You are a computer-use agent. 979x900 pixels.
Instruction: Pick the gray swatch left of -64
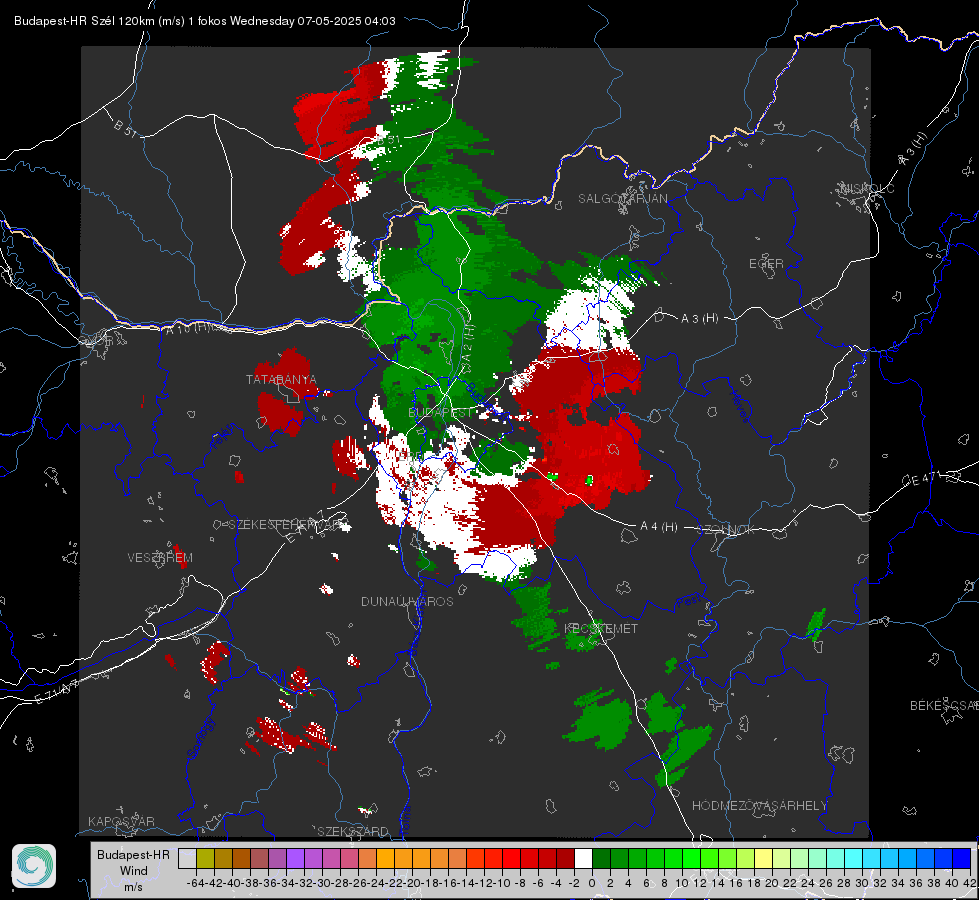pos(187,858)
